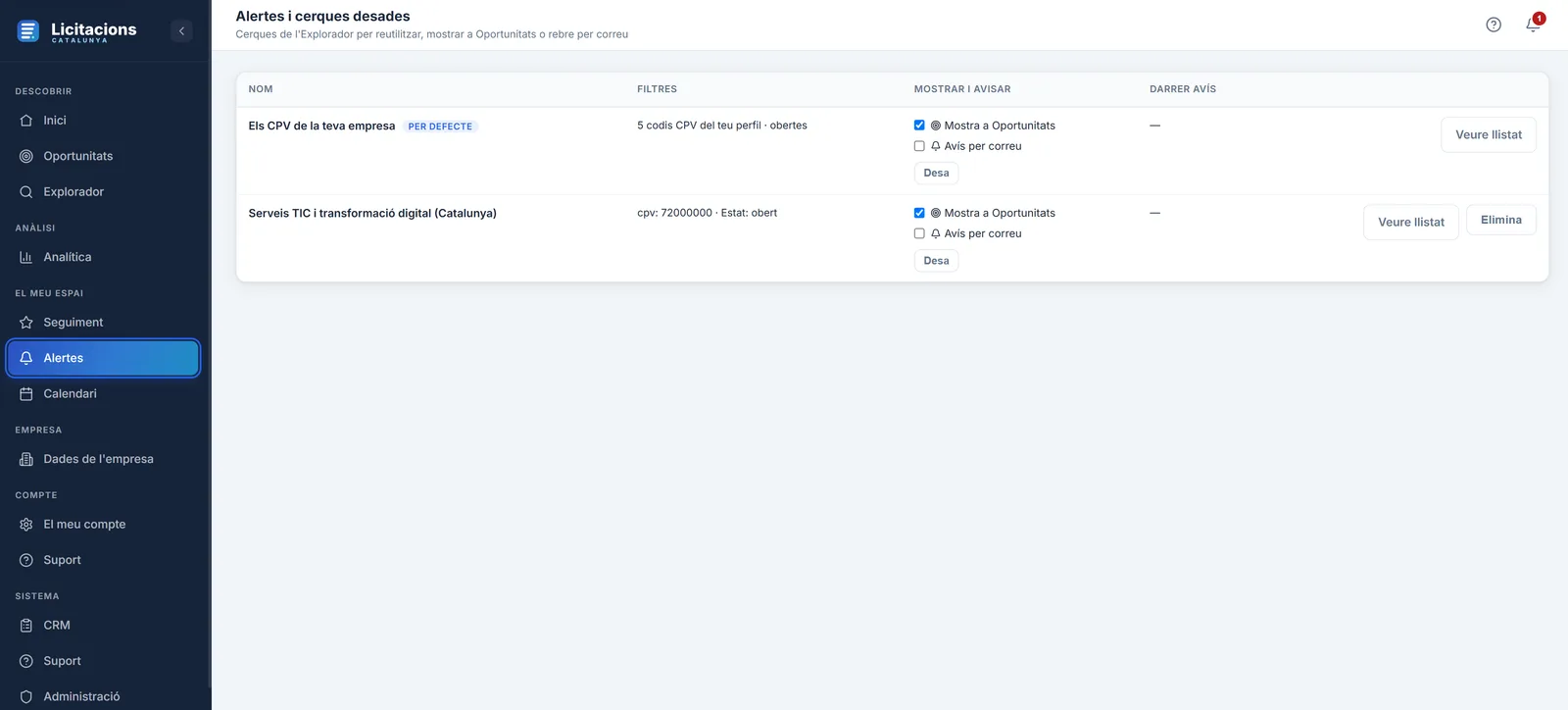
Task: Enable Avís per correu for Serveis TIC
Action: tap(919, 233)
